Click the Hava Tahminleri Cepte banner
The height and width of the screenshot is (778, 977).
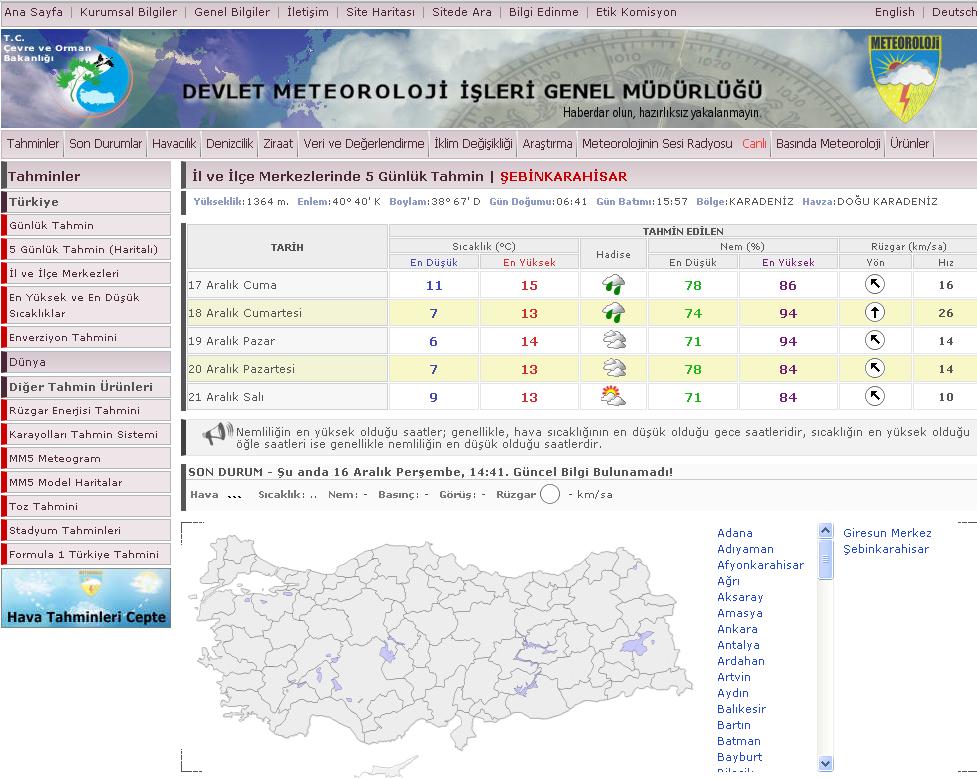[86, 598]
